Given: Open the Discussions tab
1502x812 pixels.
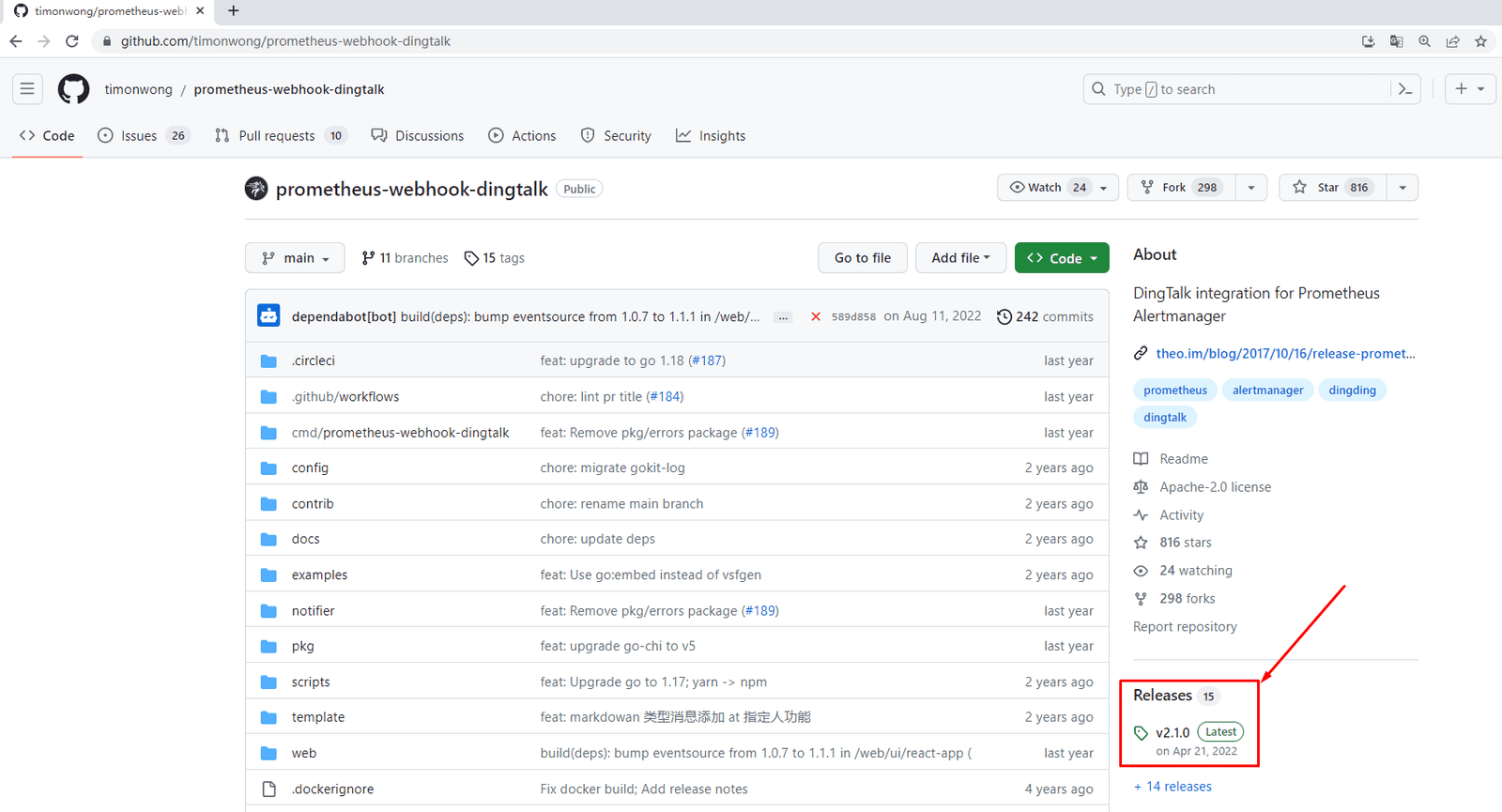Looking at the screenshot, I should (418, 136).
